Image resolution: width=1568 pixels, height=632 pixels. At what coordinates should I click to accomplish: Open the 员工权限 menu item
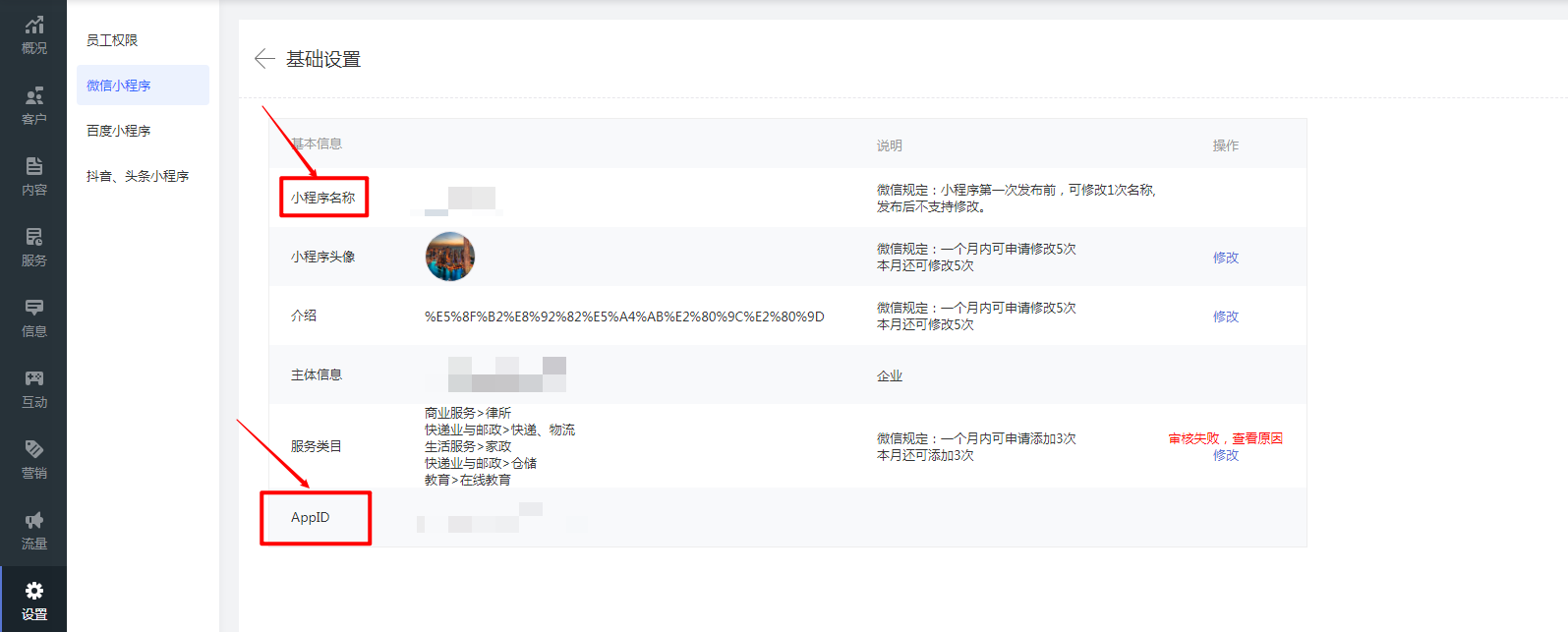[x=112, y=40]
